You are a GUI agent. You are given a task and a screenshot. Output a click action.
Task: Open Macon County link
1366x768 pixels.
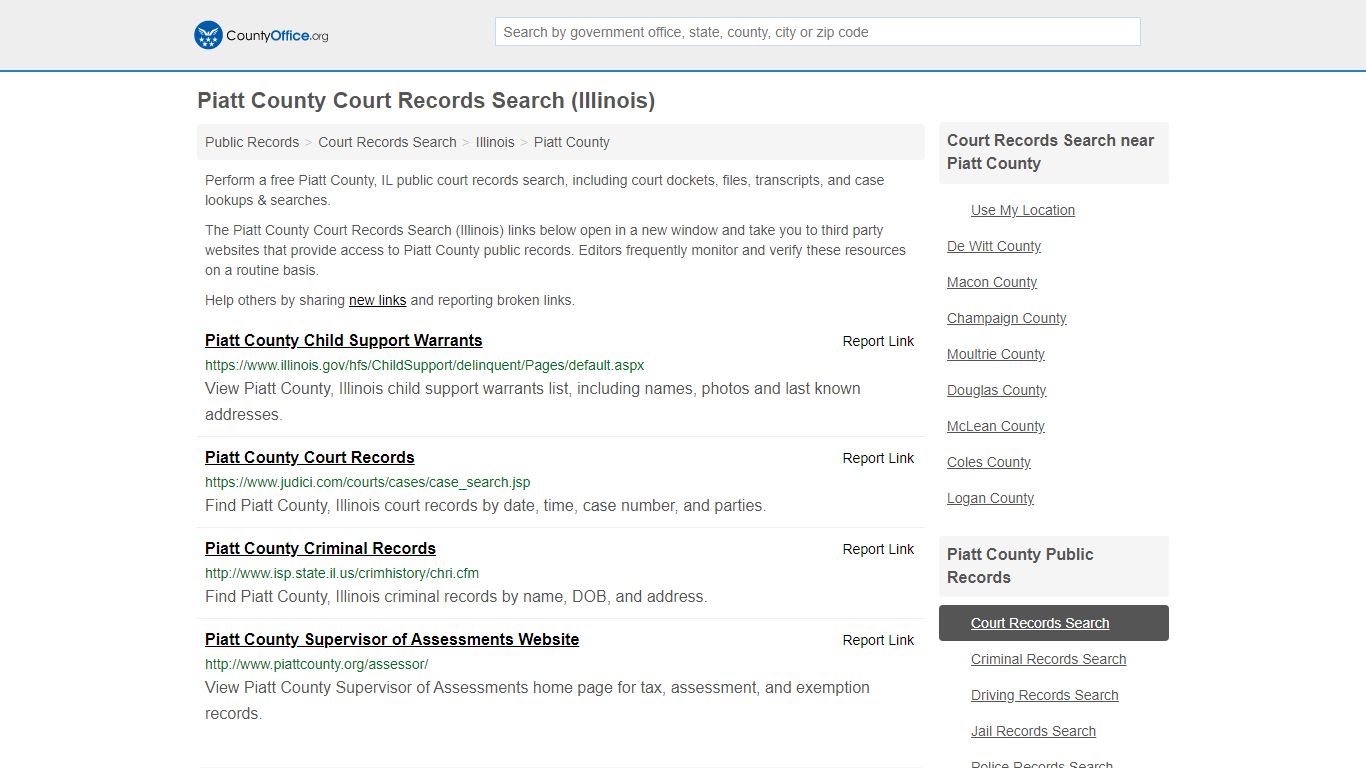click(x=992, y=282)
